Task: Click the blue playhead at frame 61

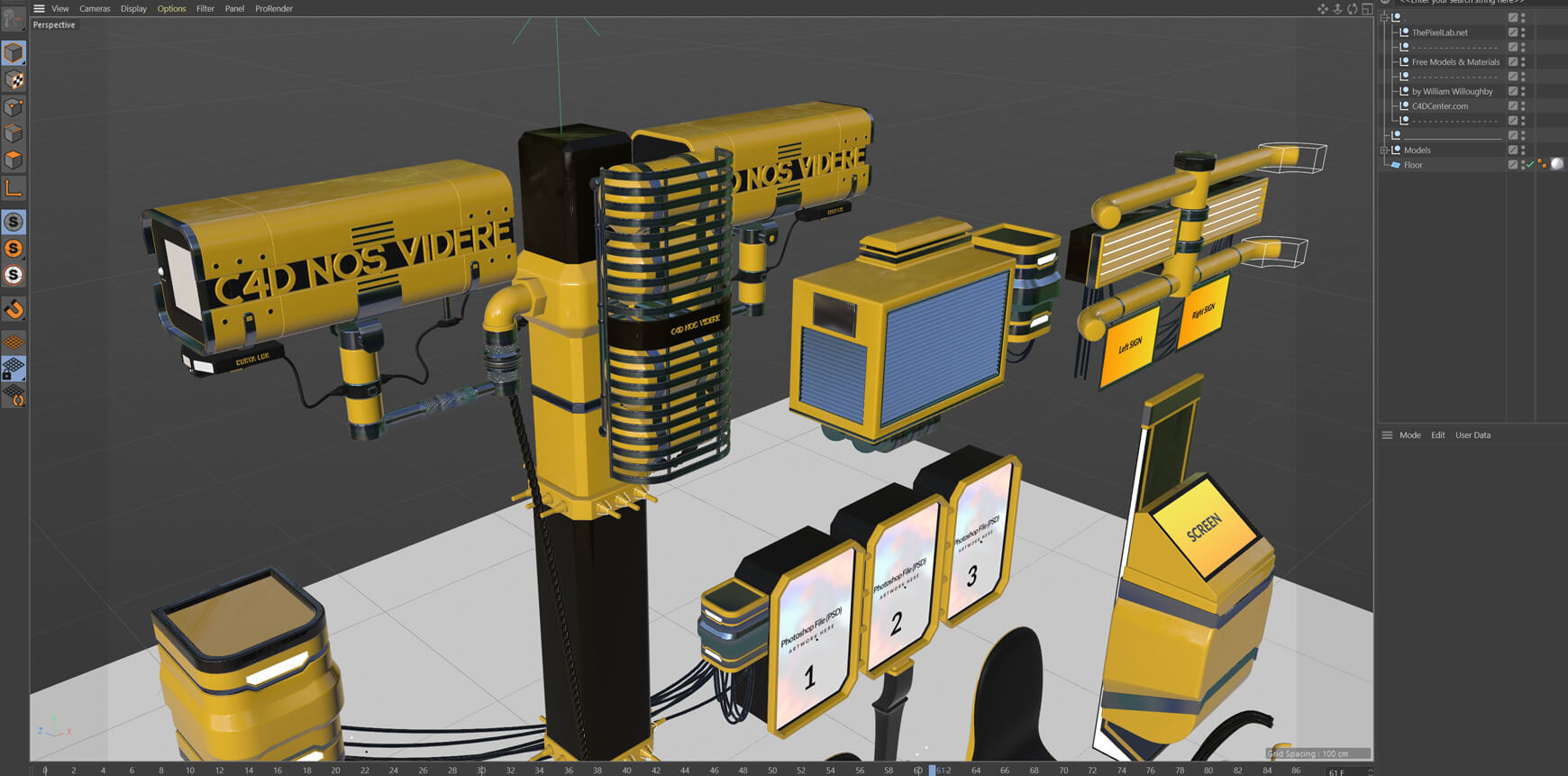Action: 933,770
